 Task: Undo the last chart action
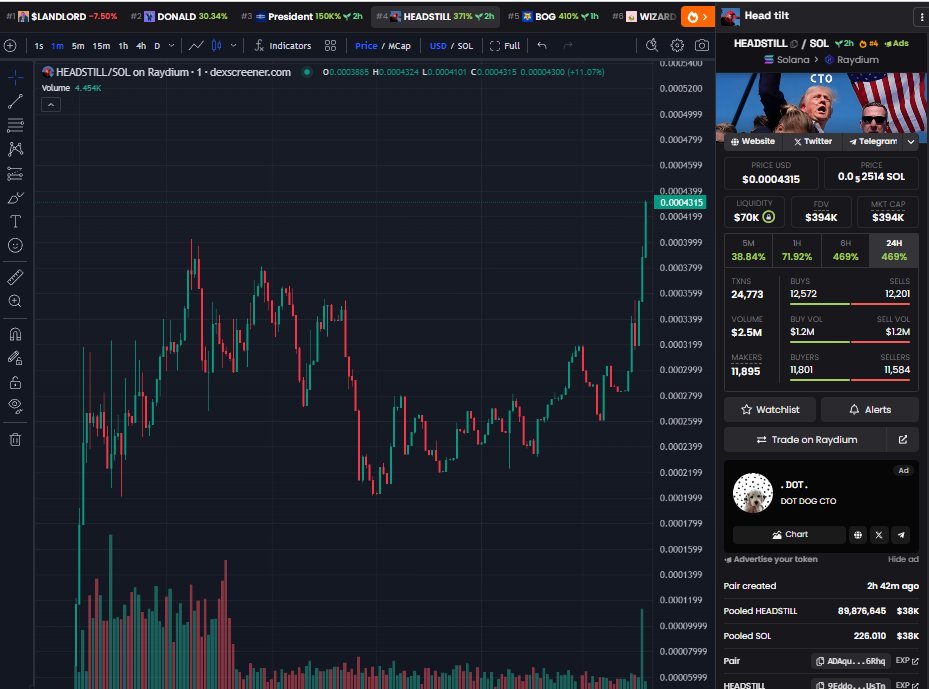(542, 46)
